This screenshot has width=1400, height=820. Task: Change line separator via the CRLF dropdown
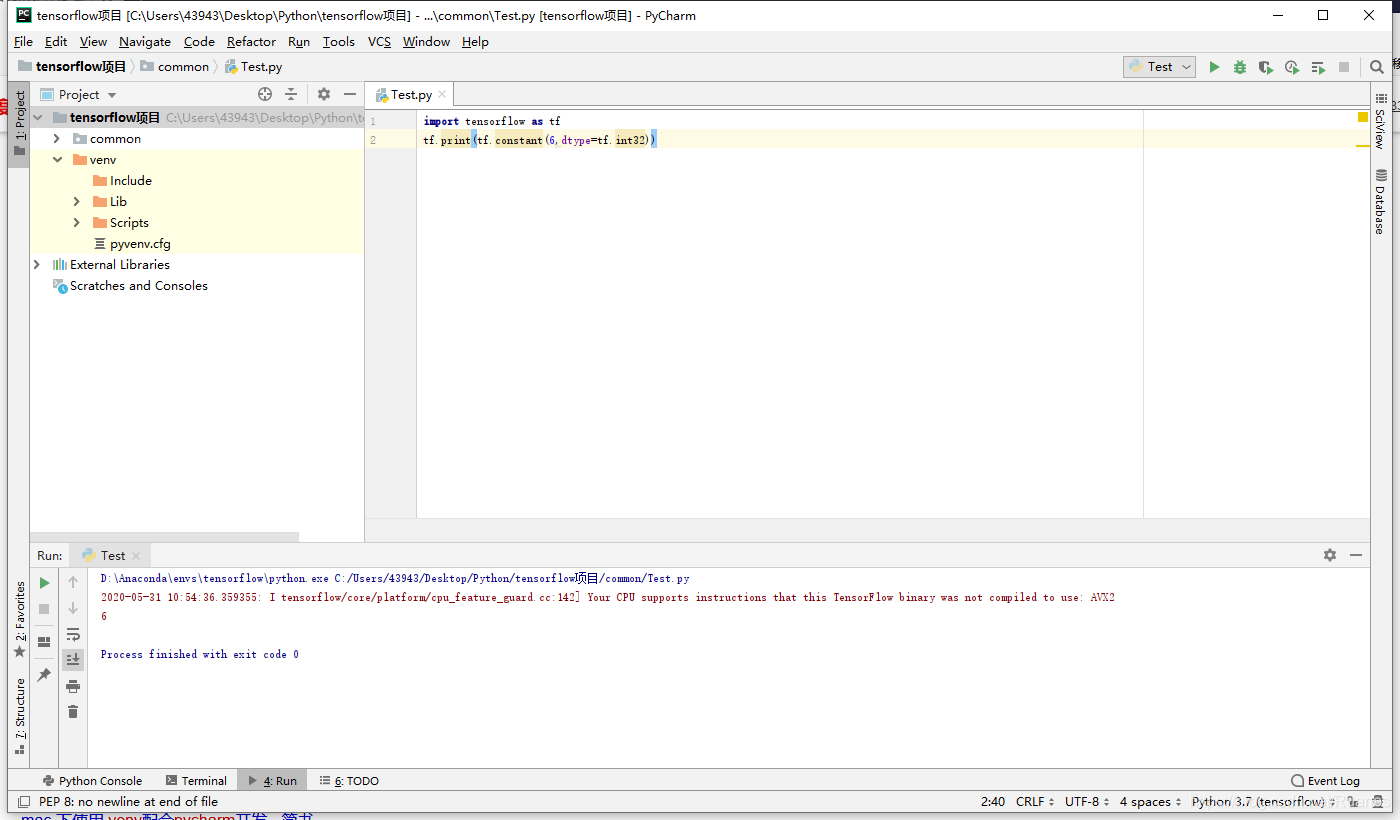click(x=1035, y=802)
